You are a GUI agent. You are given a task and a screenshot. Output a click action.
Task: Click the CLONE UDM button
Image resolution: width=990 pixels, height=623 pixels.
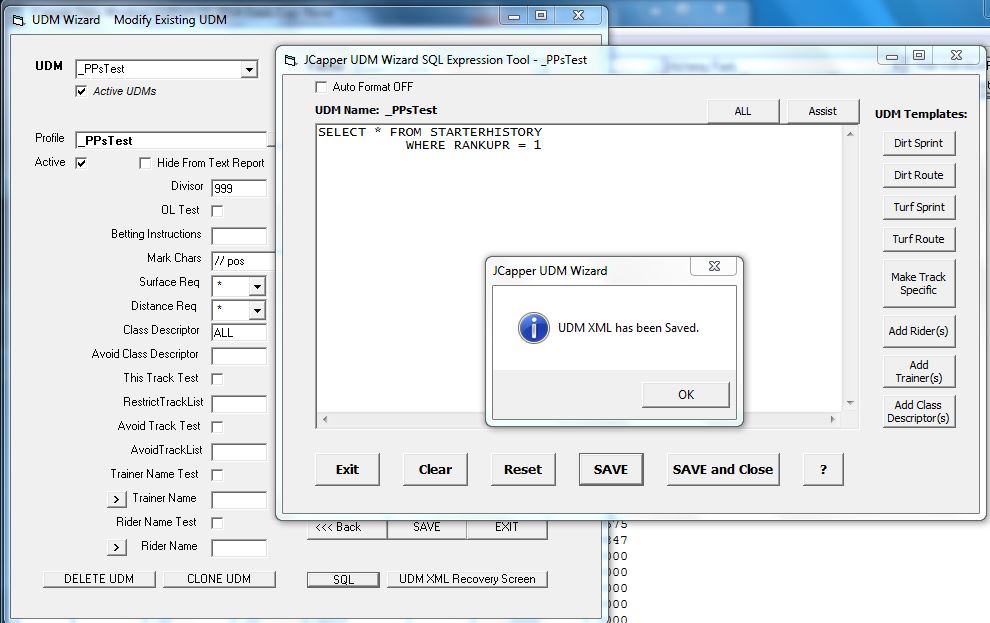[219, 579]
